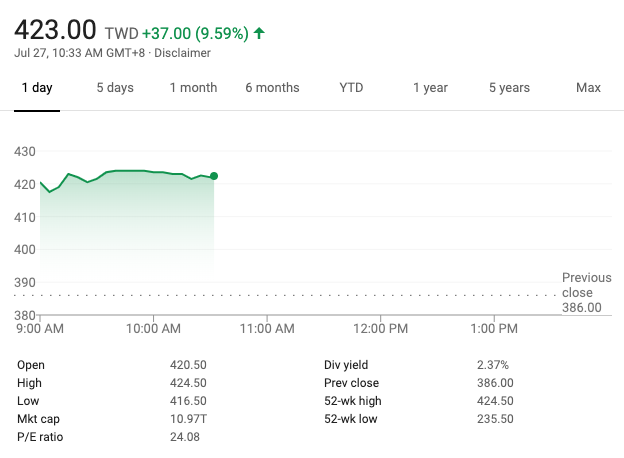Click the Previous close 386.00 label
The width and height of the screenshot is (624, 458).
click(586, 292)
